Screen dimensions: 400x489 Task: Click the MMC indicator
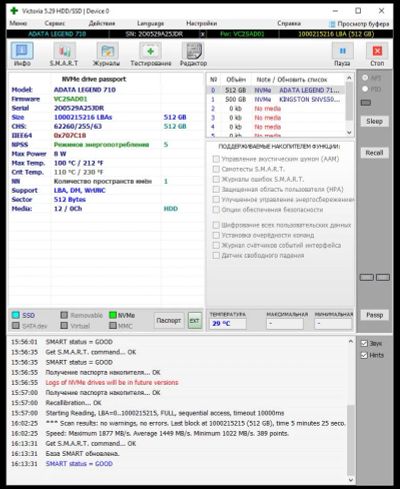[x=113, y=326]
